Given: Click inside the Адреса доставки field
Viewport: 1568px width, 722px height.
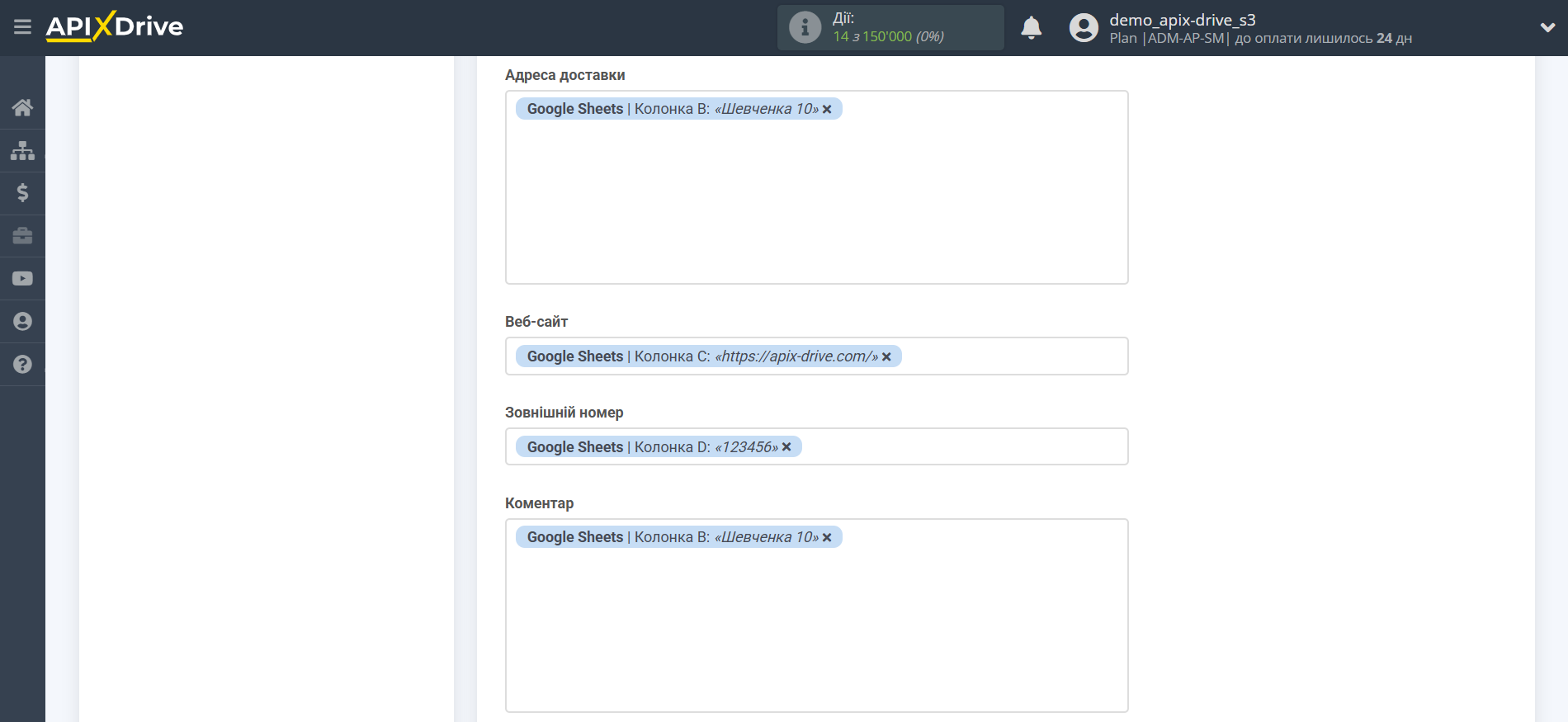Looking at the screenshot, I should [816, 187].
